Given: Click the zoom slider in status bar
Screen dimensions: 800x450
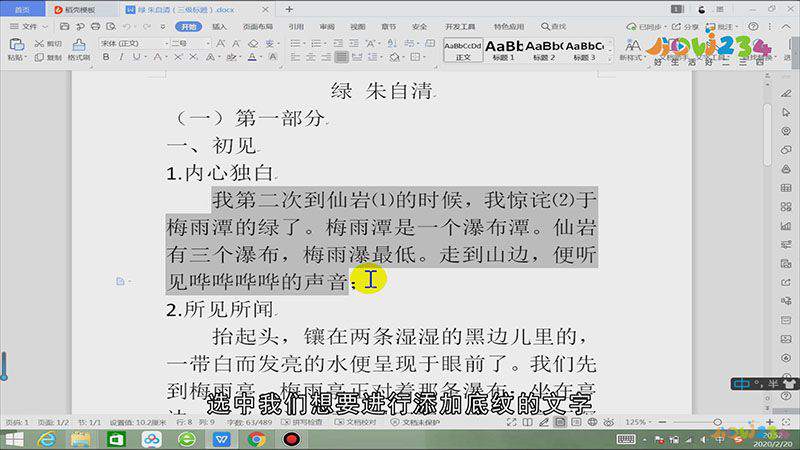Looking at the screenshot, I should coord(716,422).
